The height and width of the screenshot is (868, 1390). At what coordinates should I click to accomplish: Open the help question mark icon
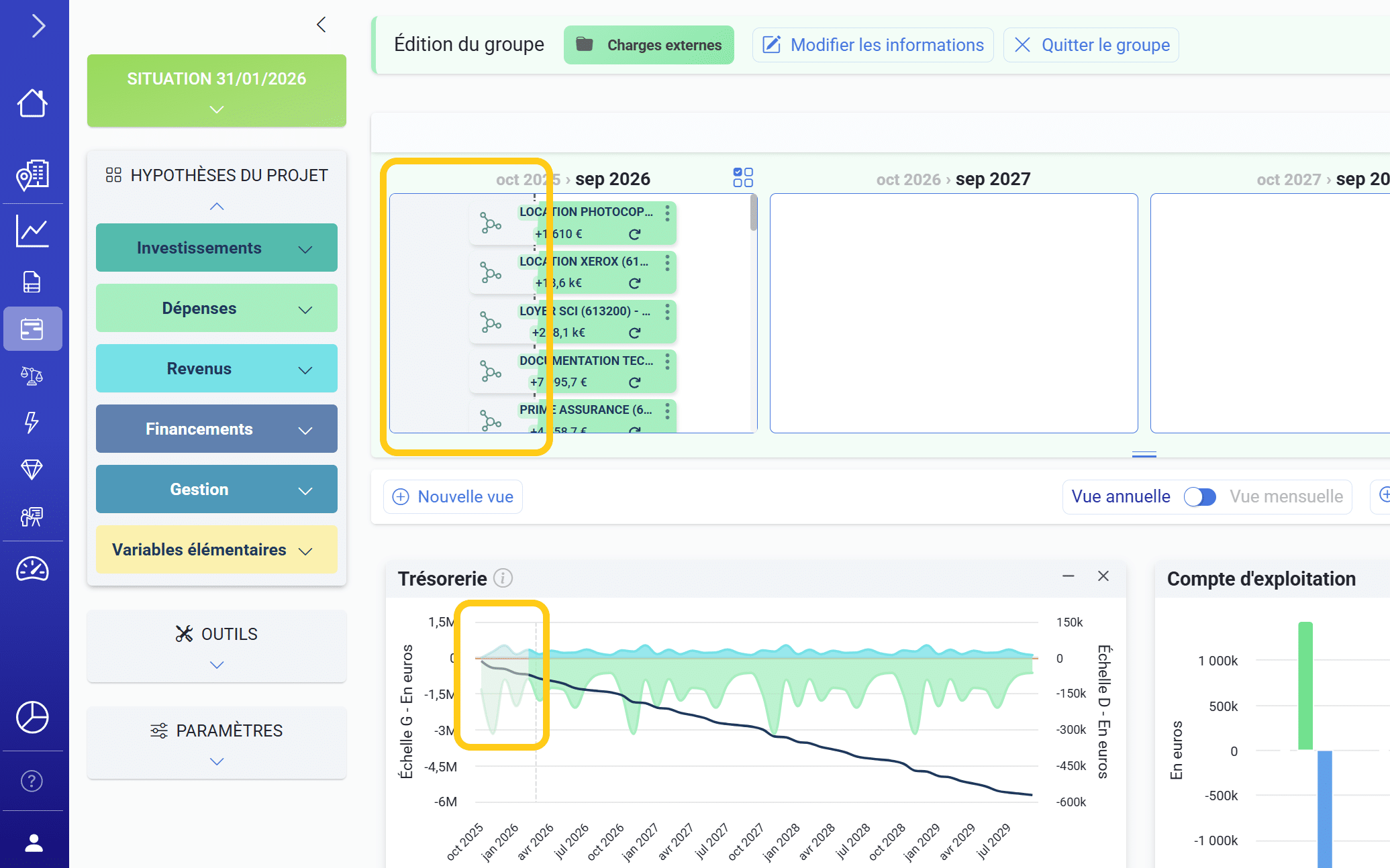pos(32,781)
